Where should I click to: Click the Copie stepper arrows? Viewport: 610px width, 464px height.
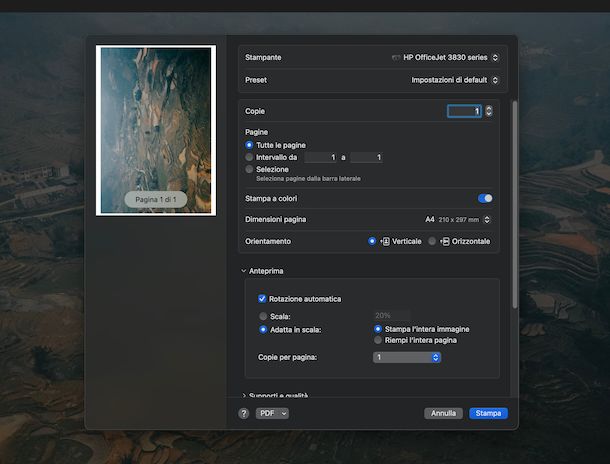pos(489,111)
